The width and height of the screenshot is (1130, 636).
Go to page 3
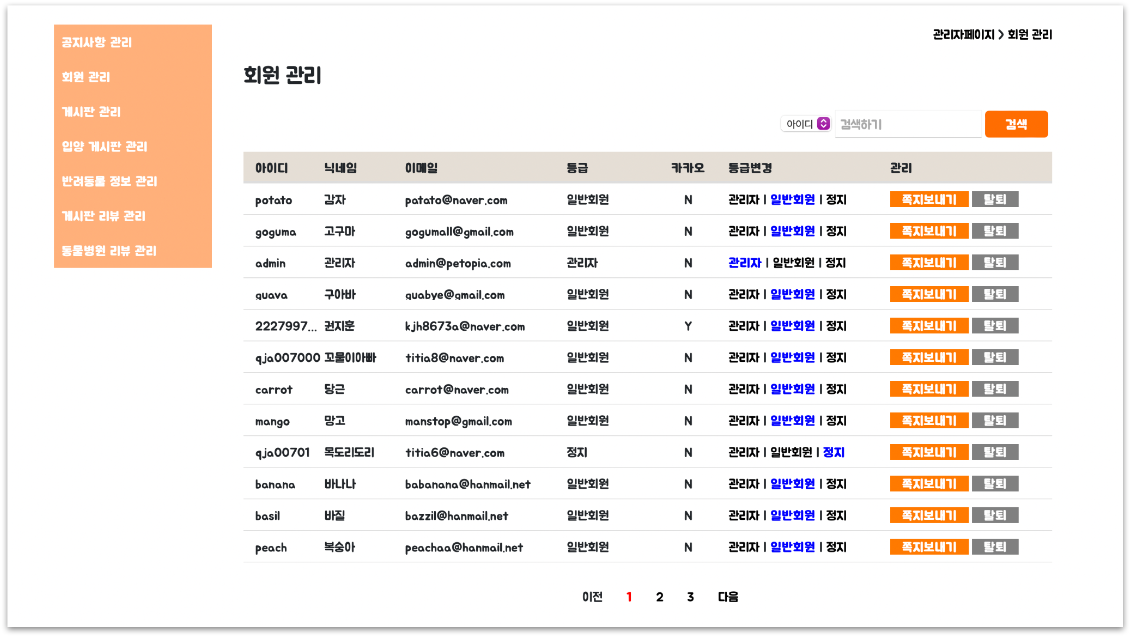point(690,597)
